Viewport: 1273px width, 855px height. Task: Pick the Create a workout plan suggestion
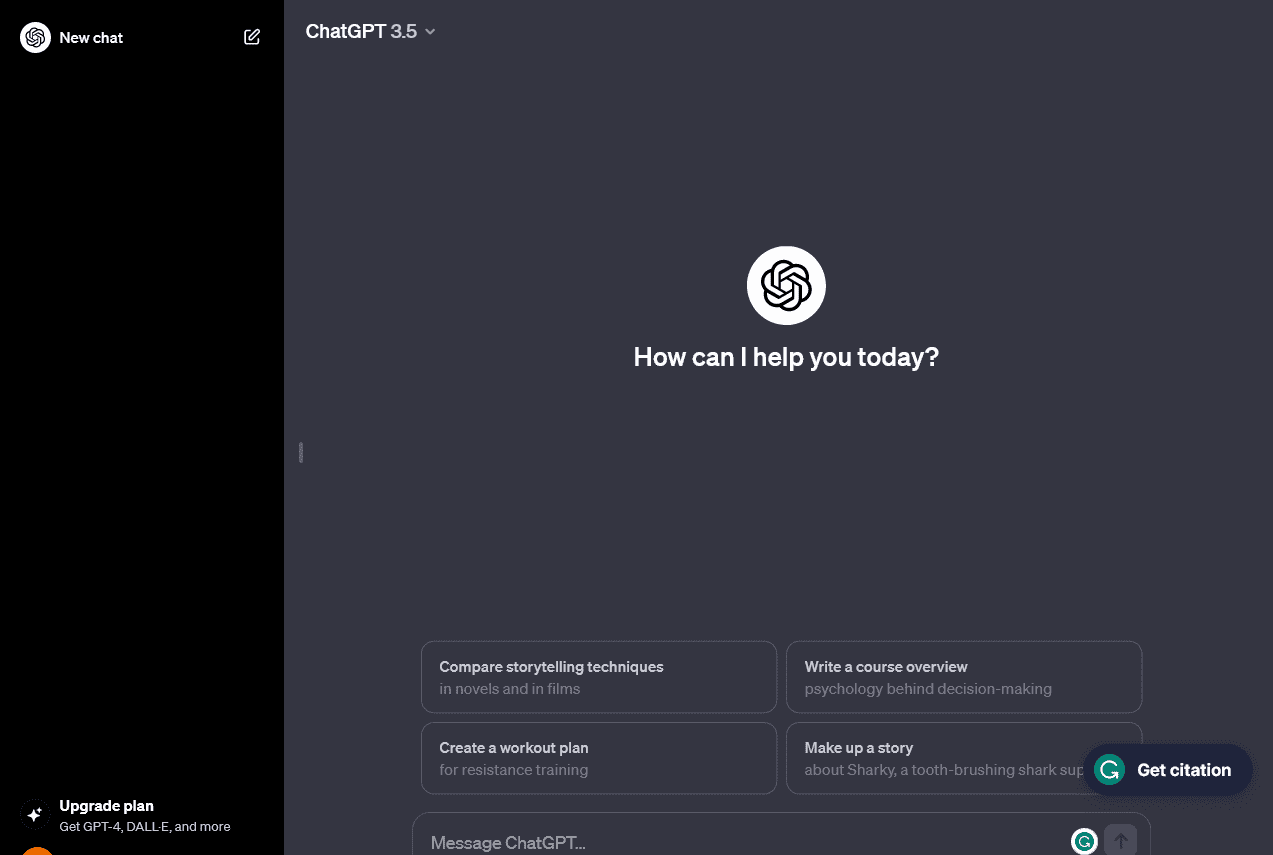point(598,758)
